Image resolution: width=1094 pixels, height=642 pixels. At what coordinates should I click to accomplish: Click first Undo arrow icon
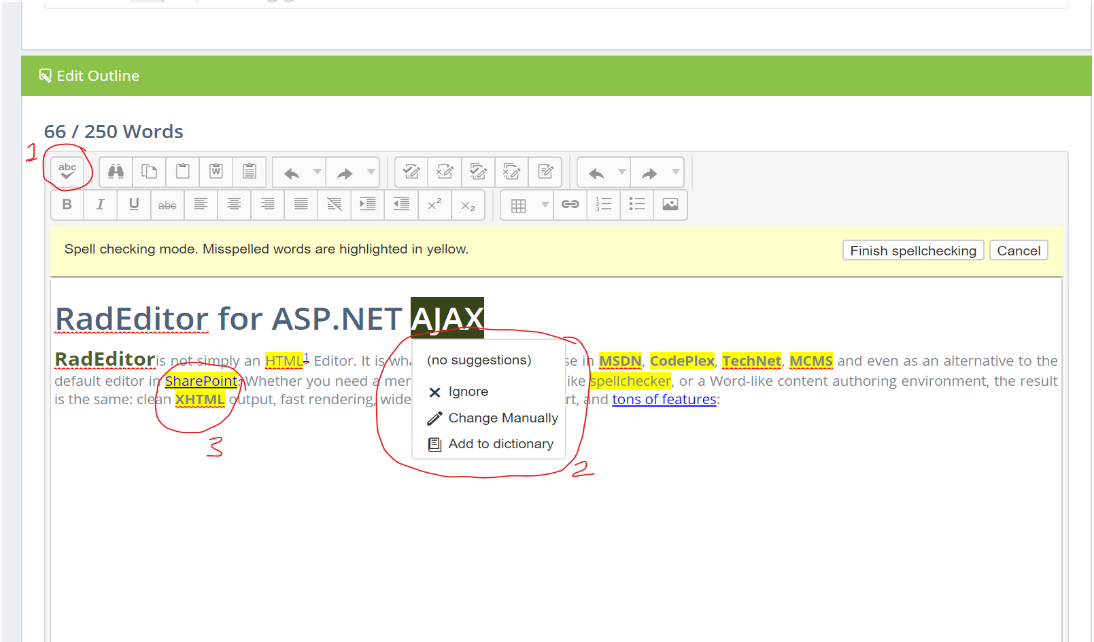[x=292, y=173]
